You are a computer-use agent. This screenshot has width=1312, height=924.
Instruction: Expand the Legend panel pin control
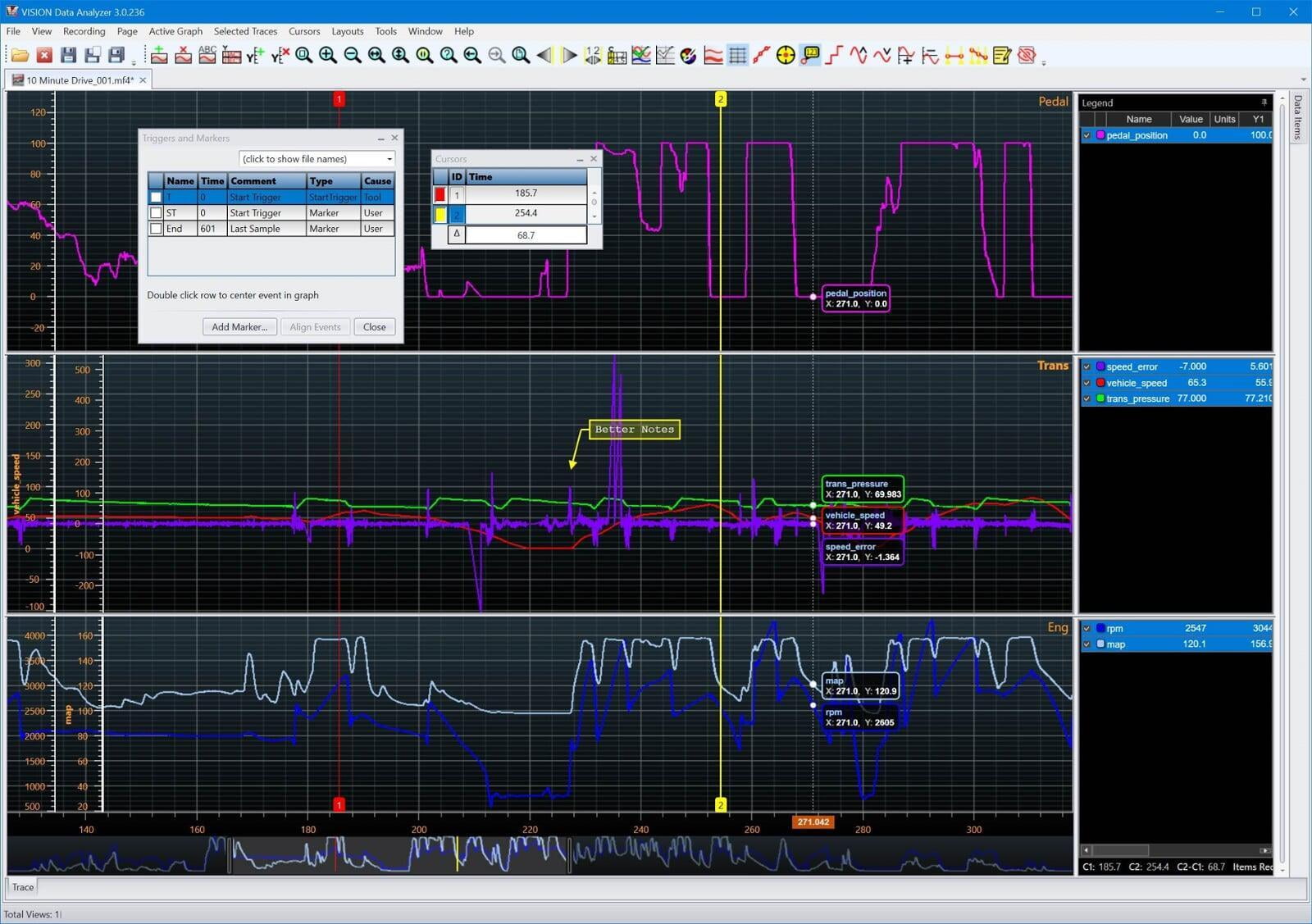[x=1264, y=102]
